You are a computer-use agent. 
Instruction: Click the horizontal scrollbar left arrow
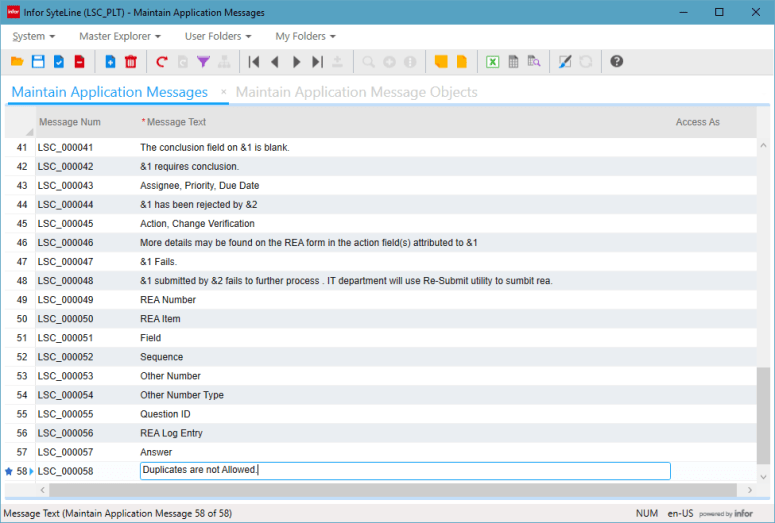pyautogui.click(x=43, y=490)
